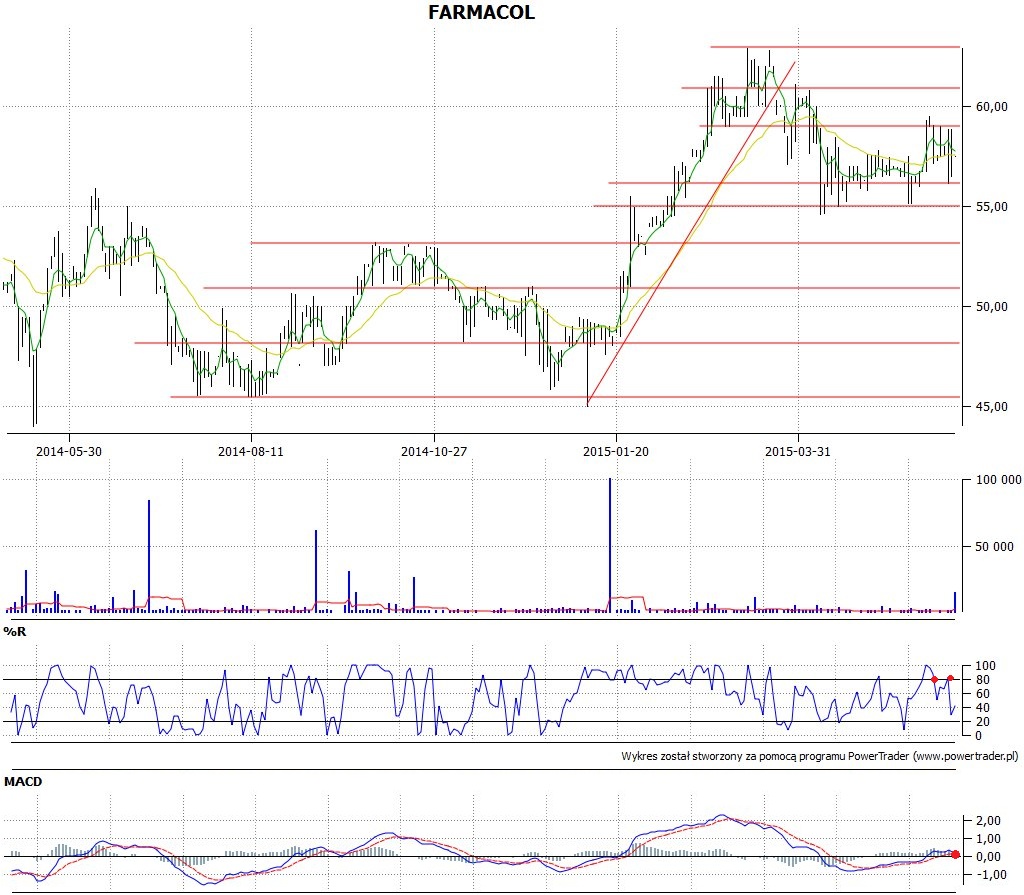Click the 50,00 price axis label

coord(991,306)
